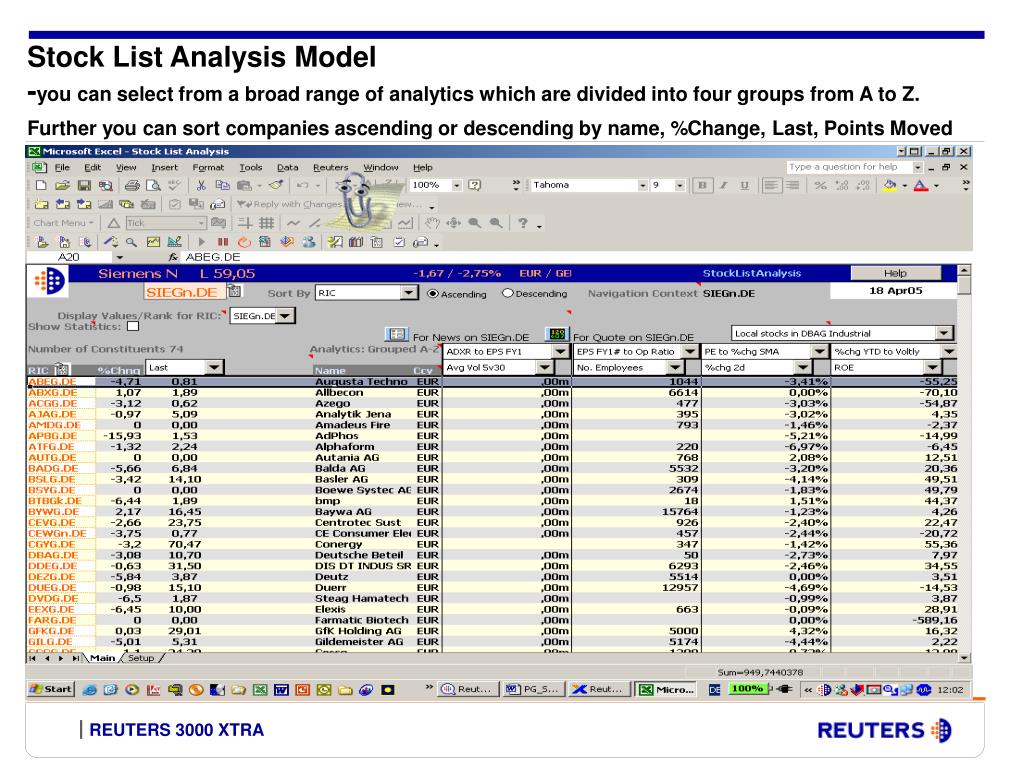Screen dimensions: 1024x768
Task: Click the vertical scrollbar down arrow
Action: pyautogui.click(x=965, y=658)
